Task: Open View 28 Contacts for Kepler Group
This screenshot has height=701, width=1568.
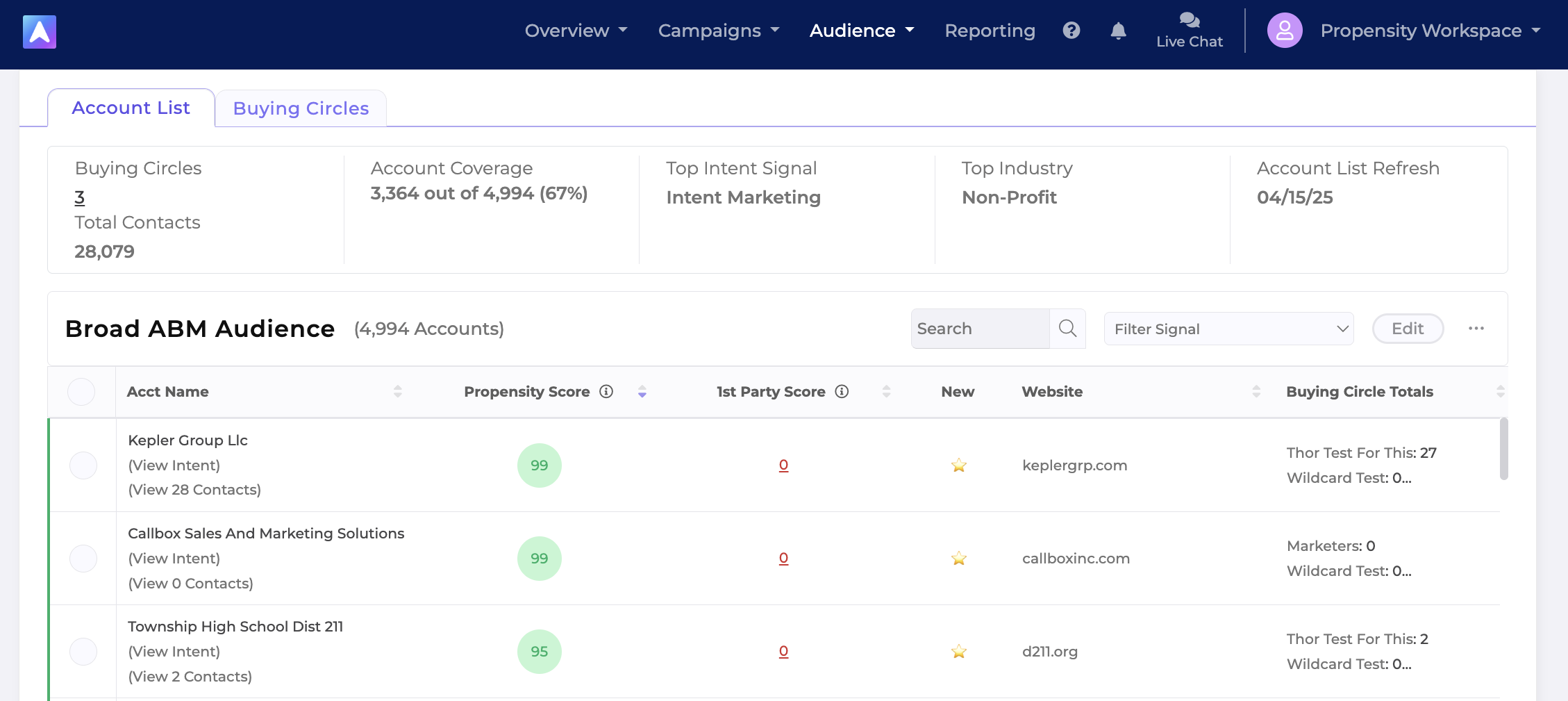Action: [194, 490]
